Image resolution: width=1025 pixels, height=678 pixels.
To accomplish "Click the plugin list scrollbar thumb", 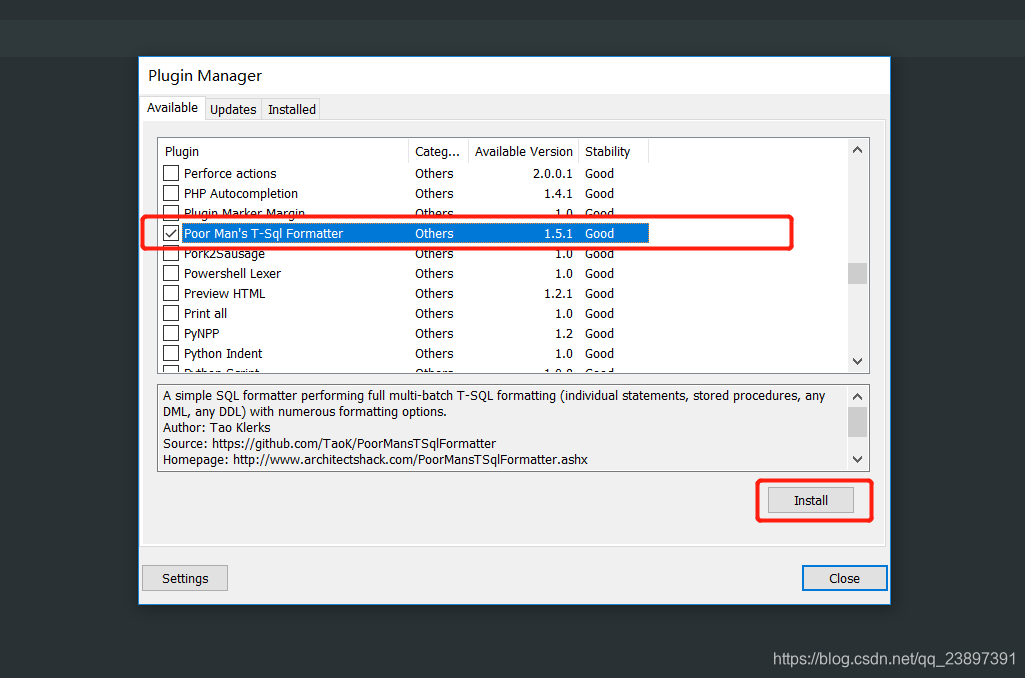I will (x=858, y=273).
